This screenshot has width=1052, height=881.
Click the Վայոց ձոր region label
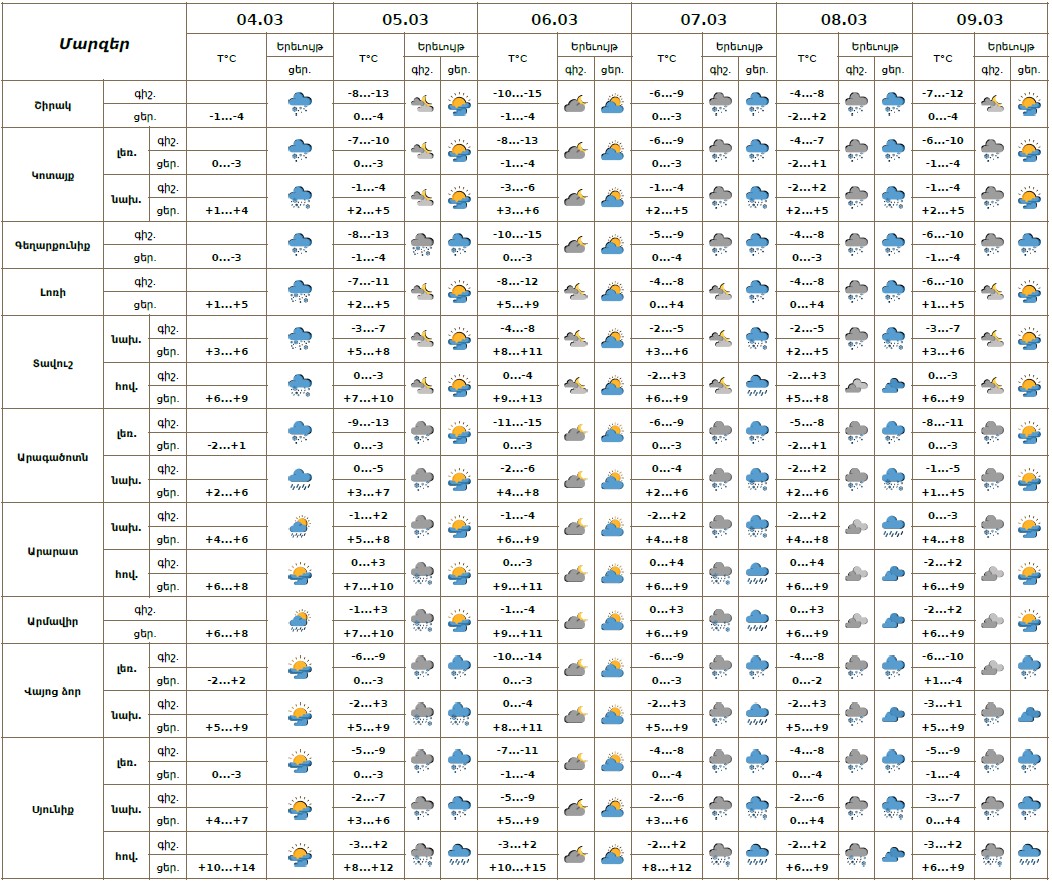pos(52,692)
